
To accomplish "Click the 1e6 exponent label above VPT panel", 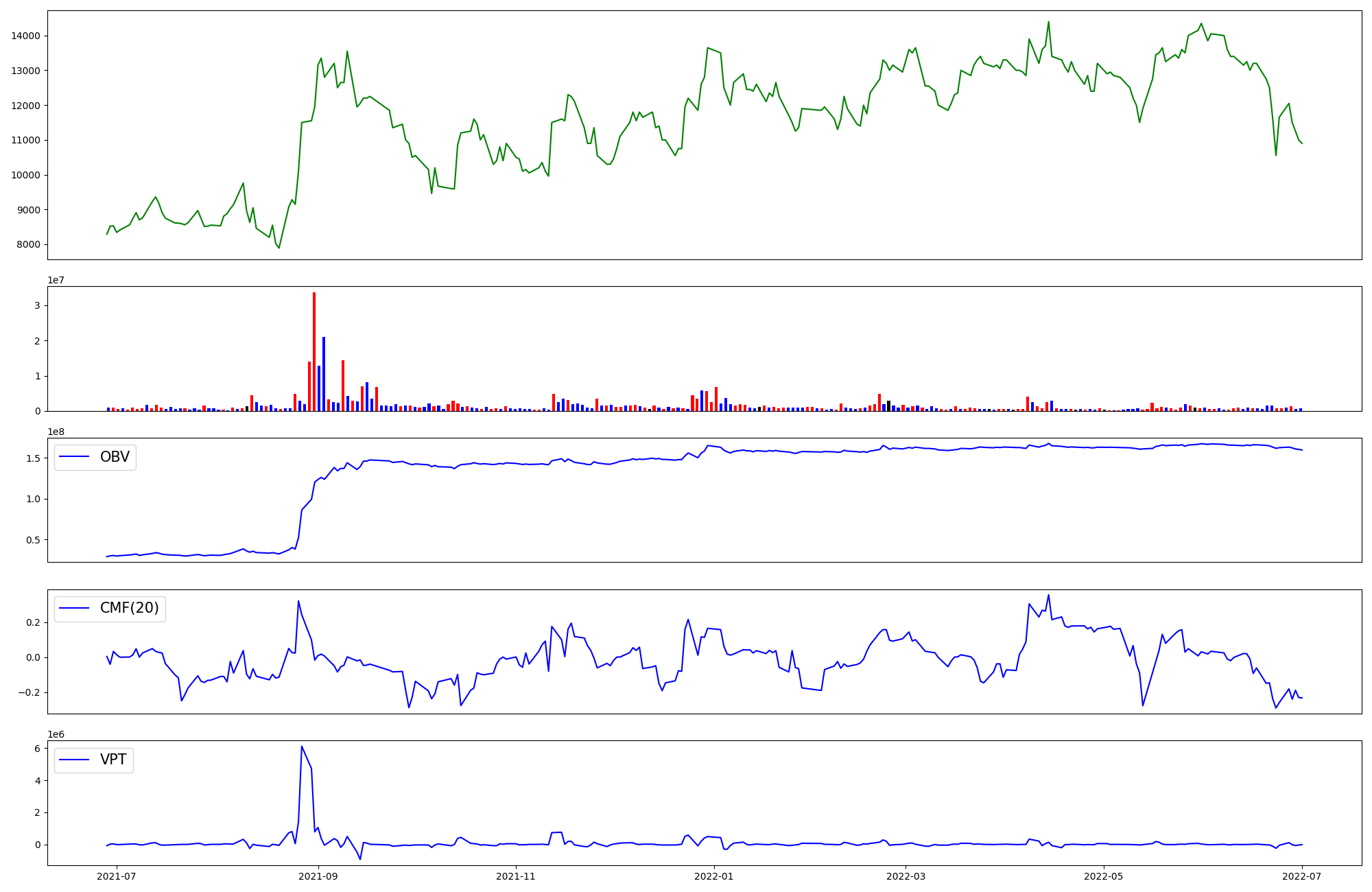I will click(x=56, y=734).
